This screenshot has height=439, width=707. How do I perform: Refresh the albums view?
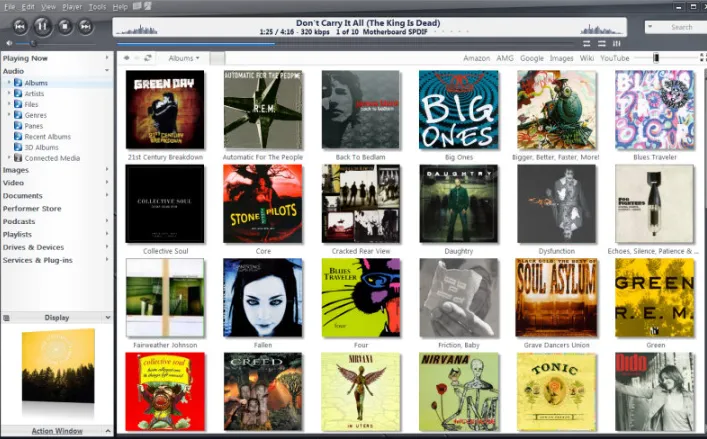[x=147, y=58]
